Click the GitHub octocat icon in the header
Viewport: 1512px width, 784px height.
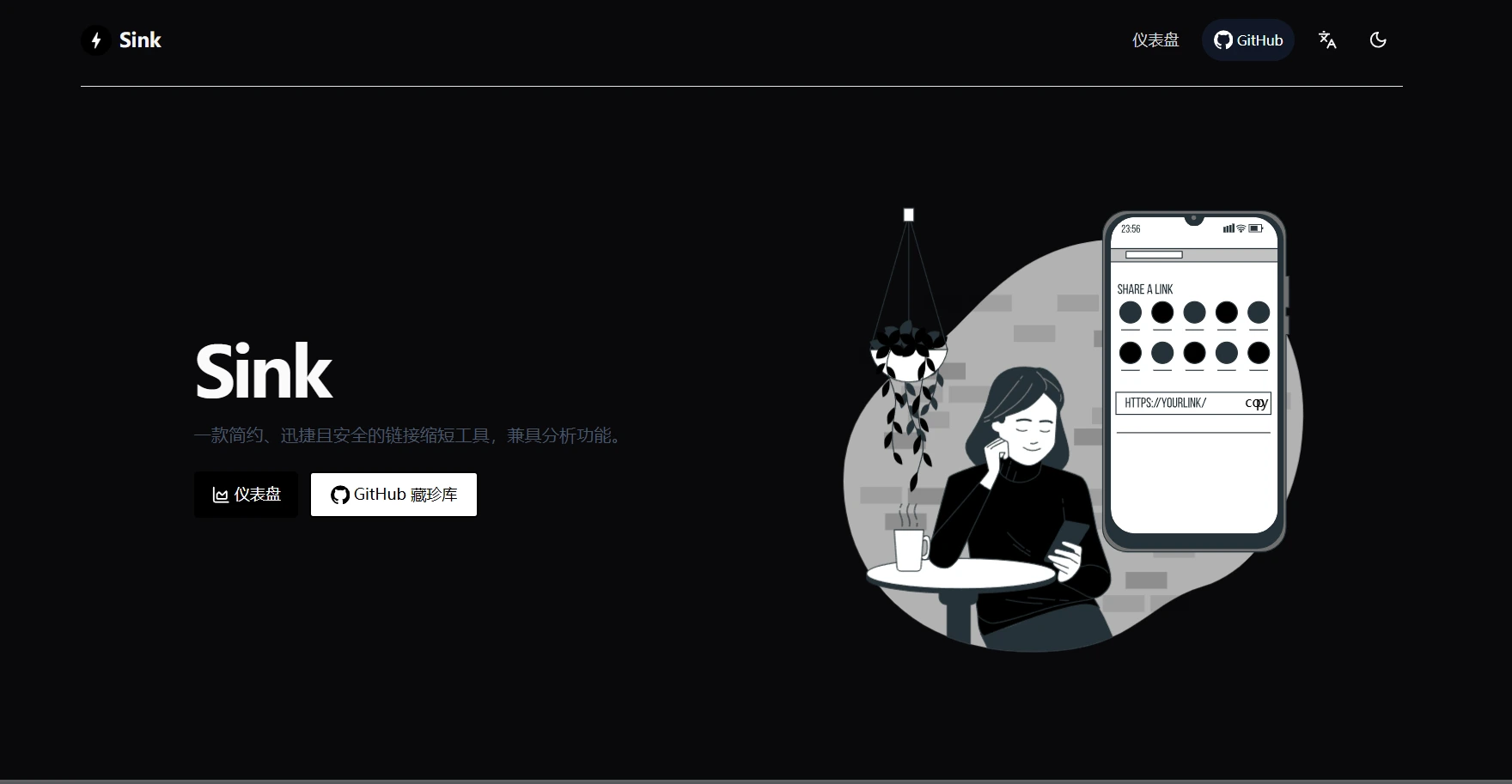1222,40
